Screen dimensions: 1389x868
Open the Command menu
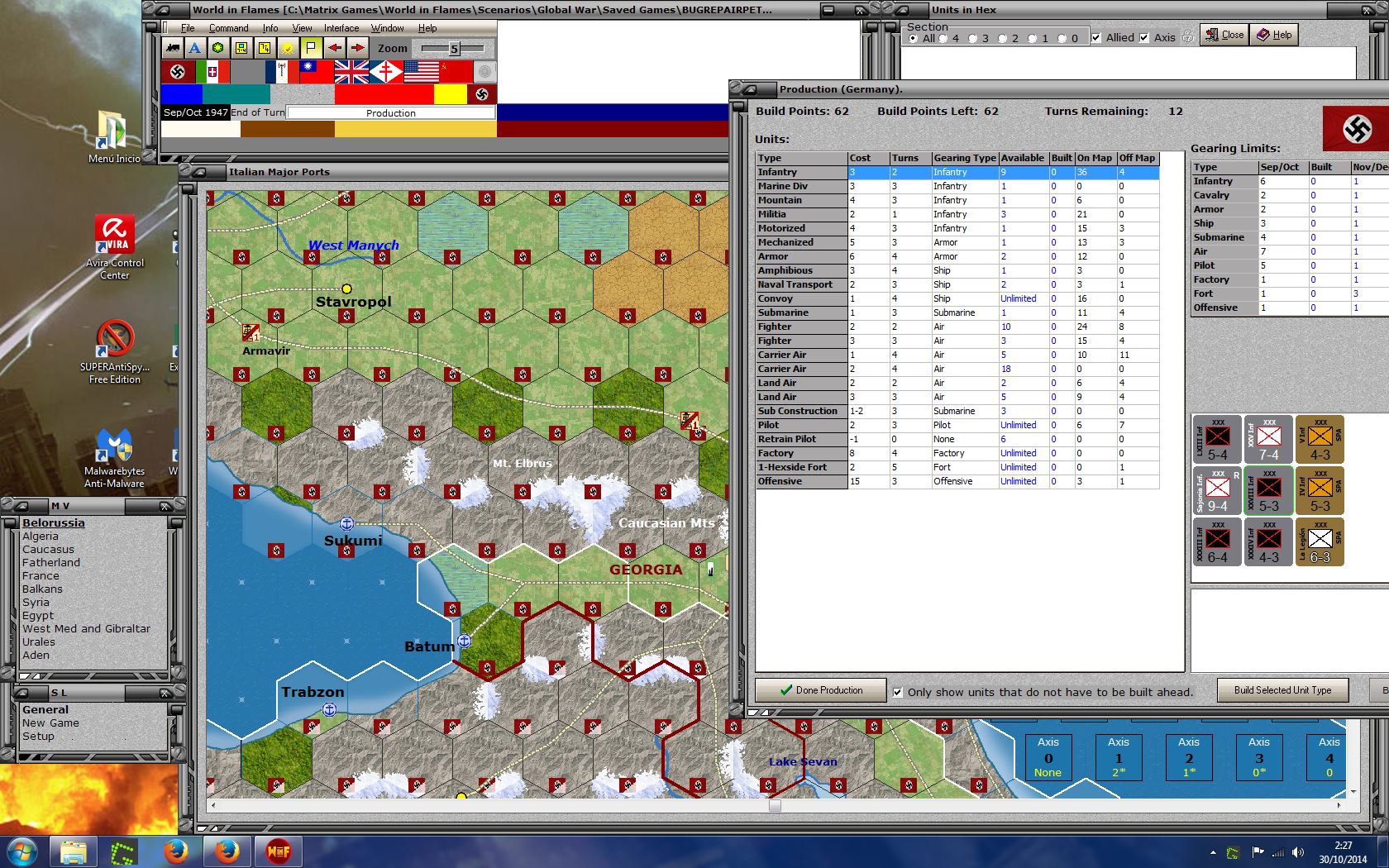point(228,28)
